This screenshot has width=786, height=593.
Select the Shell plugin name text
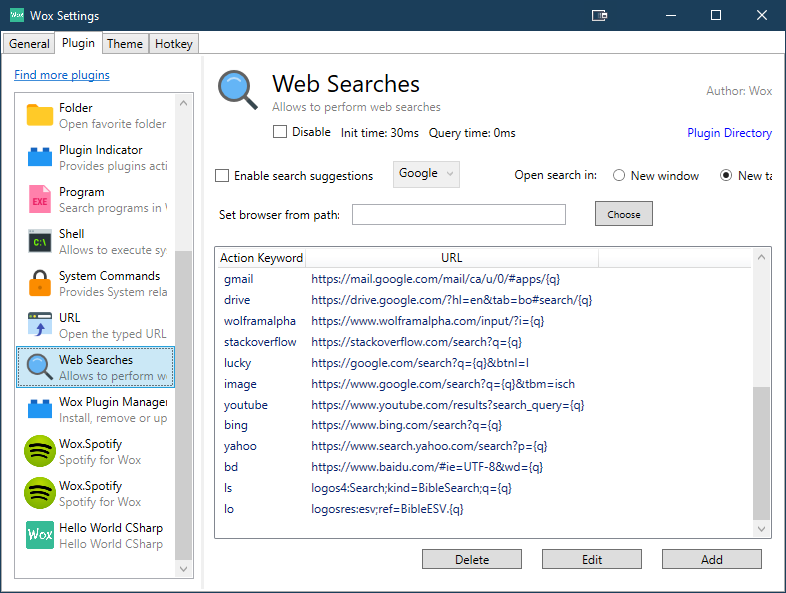tap(72, 234)
